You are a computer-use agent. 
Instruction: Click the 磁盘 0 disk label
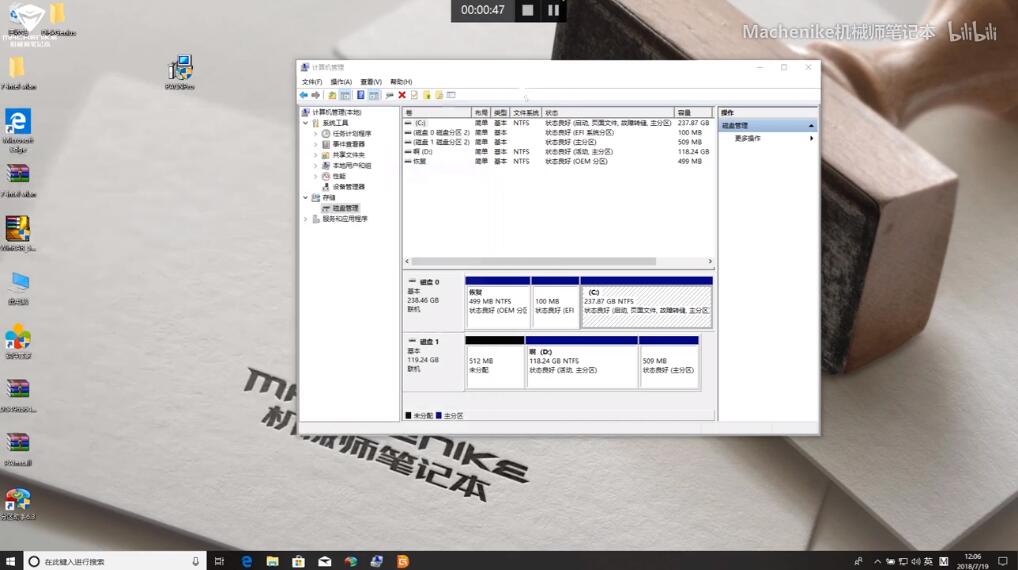429,282
